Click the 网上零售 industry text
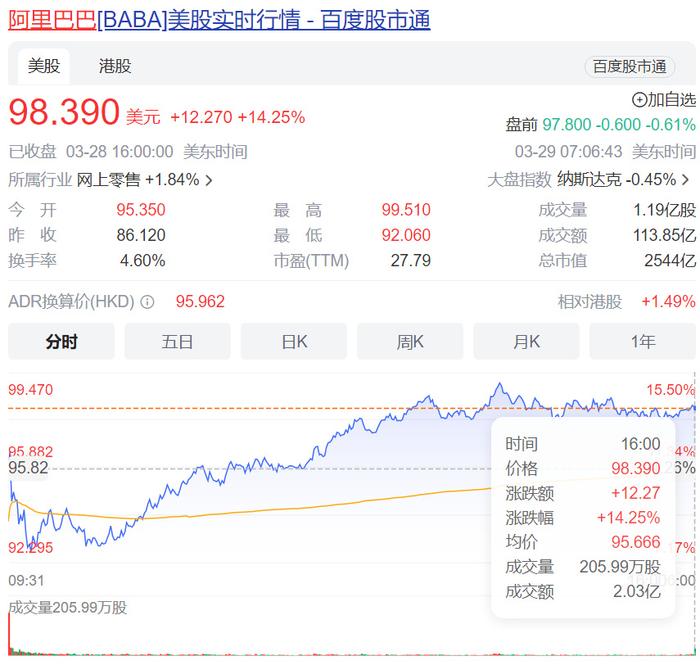 pos(108,180)
